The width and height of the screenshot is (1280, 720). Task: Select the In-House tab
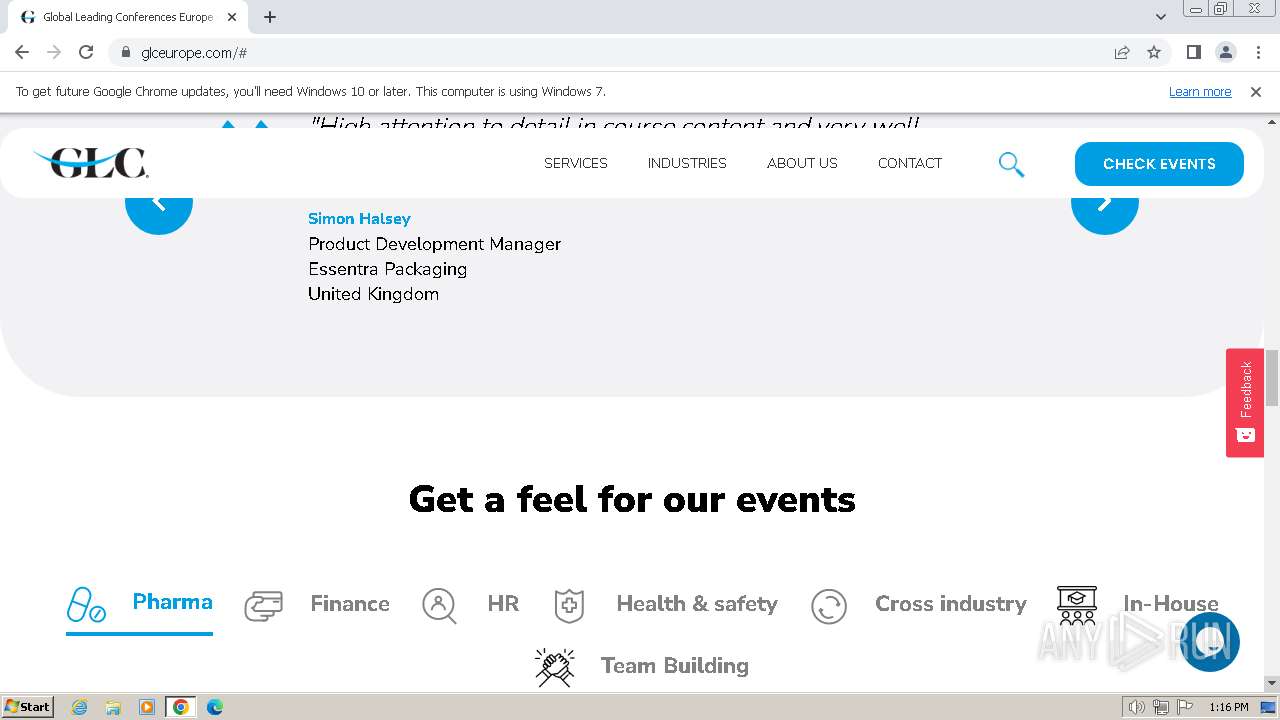coord(1138,605)
